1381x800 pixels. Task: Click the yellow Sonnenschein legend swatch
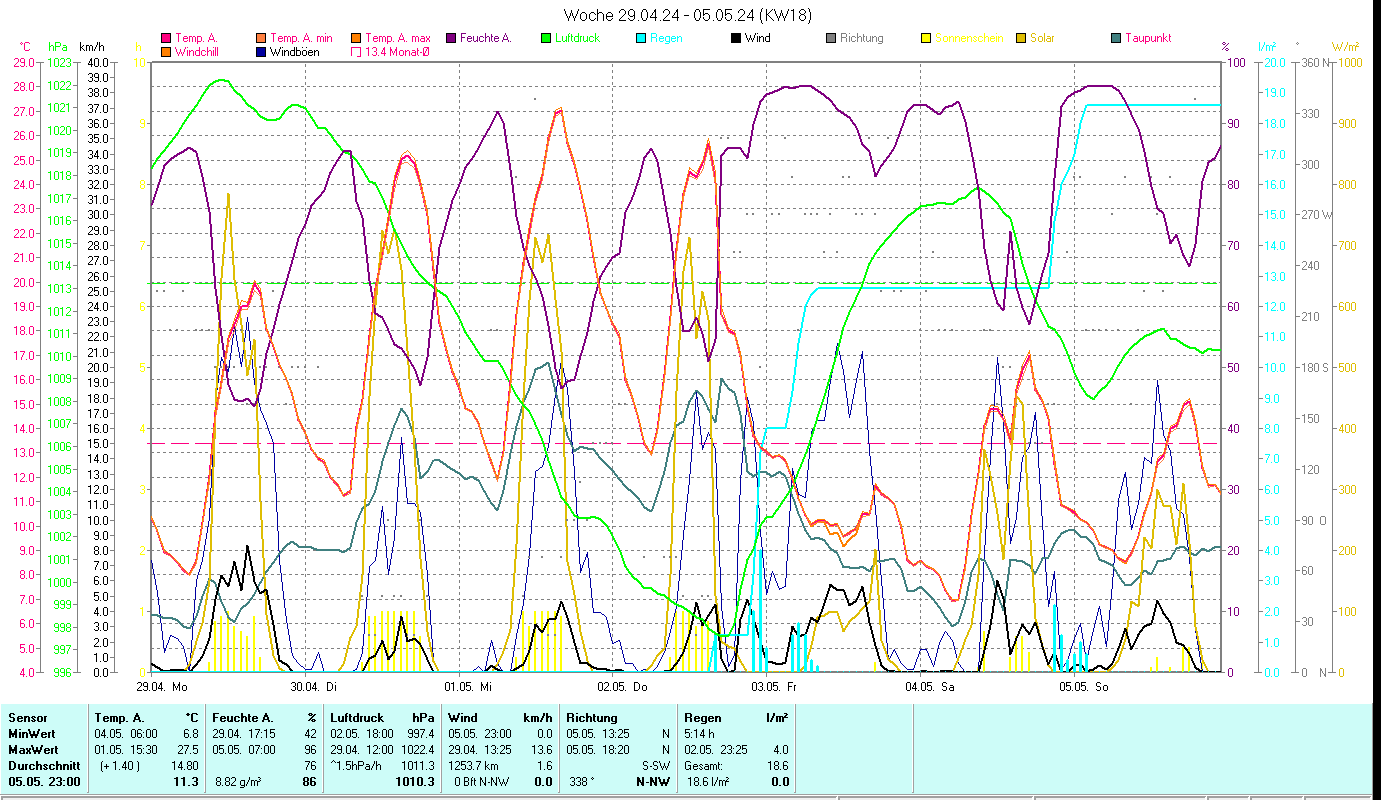click(x=926, y=38)
